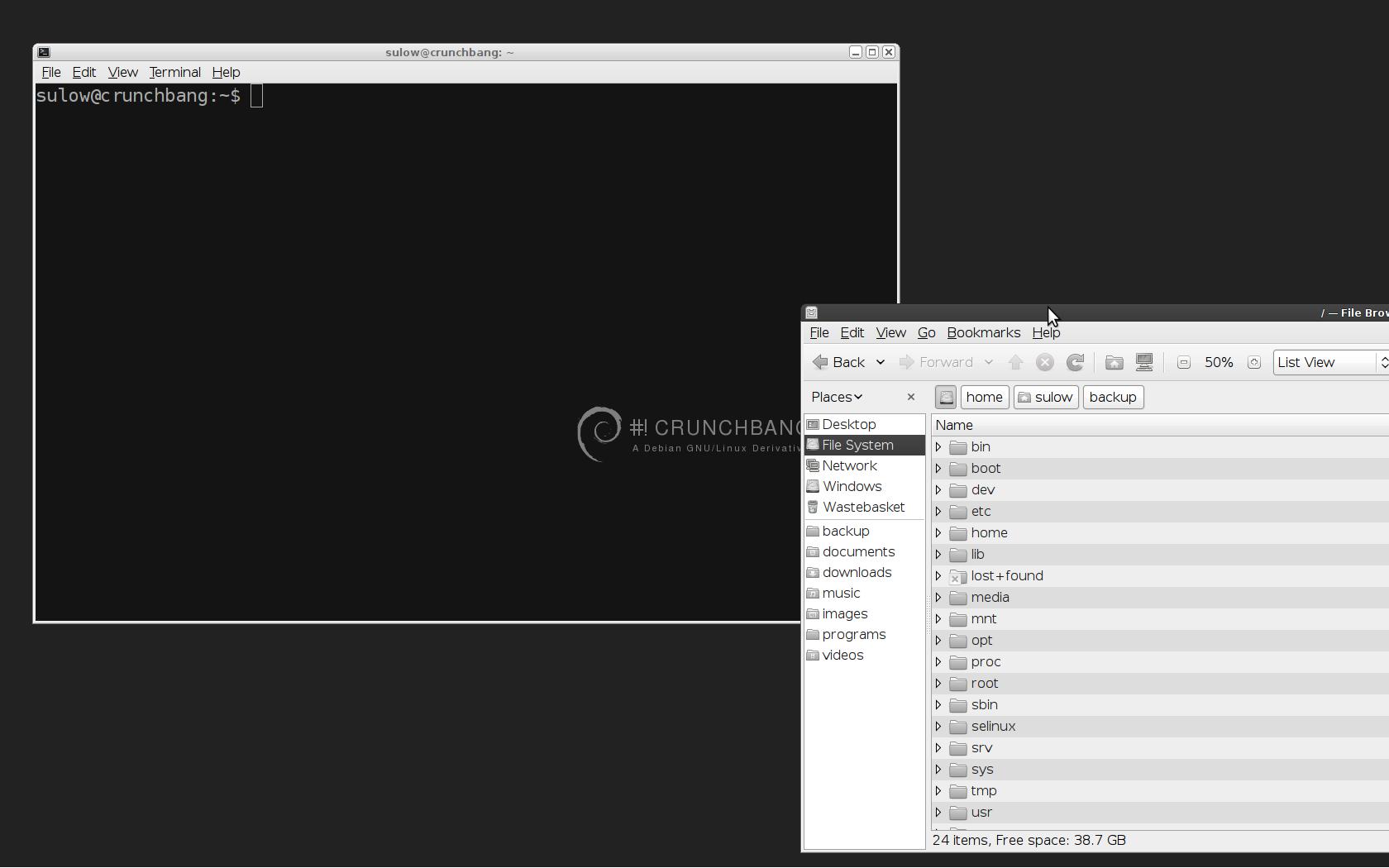Open the Computer toolbar icon
This screenshot has width=1389, height=868.
[x=1144, y=362]
